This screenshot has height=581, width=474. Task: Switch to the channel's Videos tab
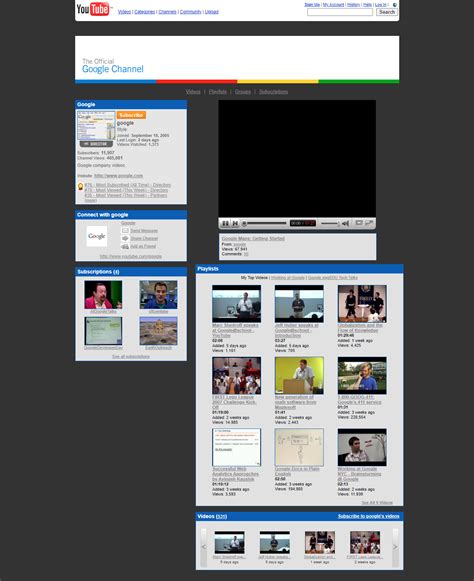coord(193,92)
